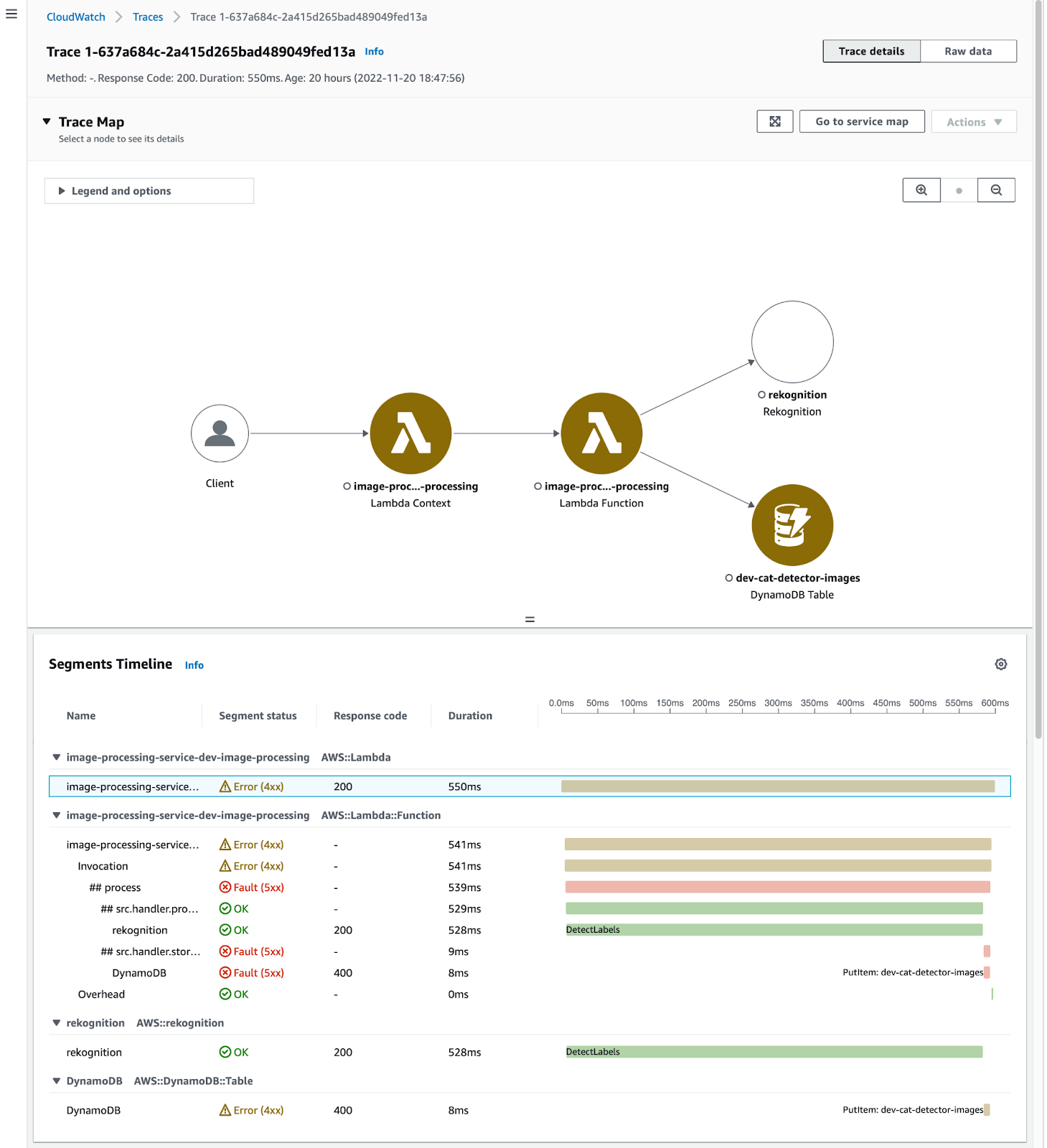Open the hamburger navigation menu
The image size is (1047, 1148).
coord(11,14)
